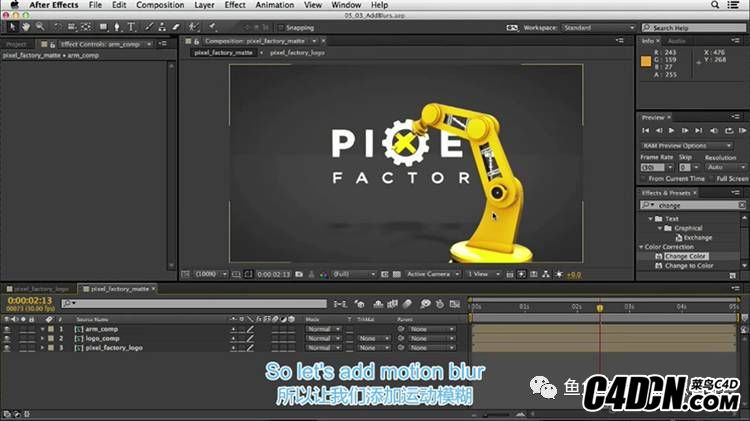Open the Workspace Standard dropdown

tap(598, 28)
